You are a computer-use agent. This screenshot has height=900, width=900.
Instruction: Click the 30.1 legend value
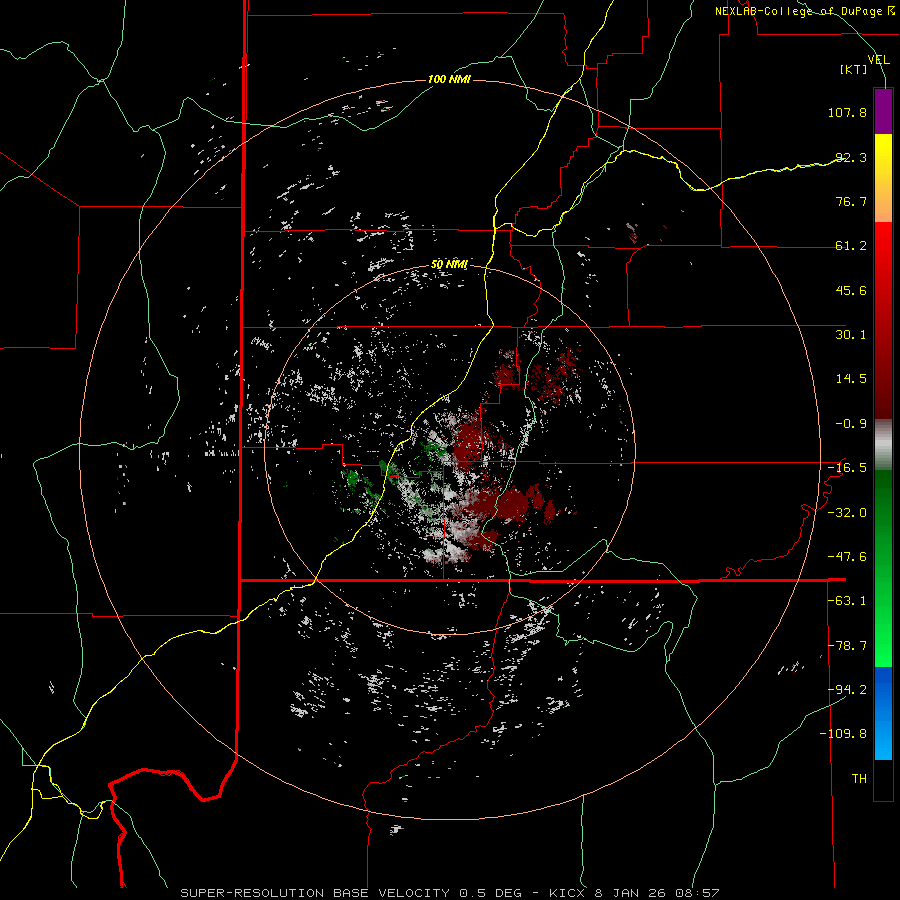(x=851, y=335)
